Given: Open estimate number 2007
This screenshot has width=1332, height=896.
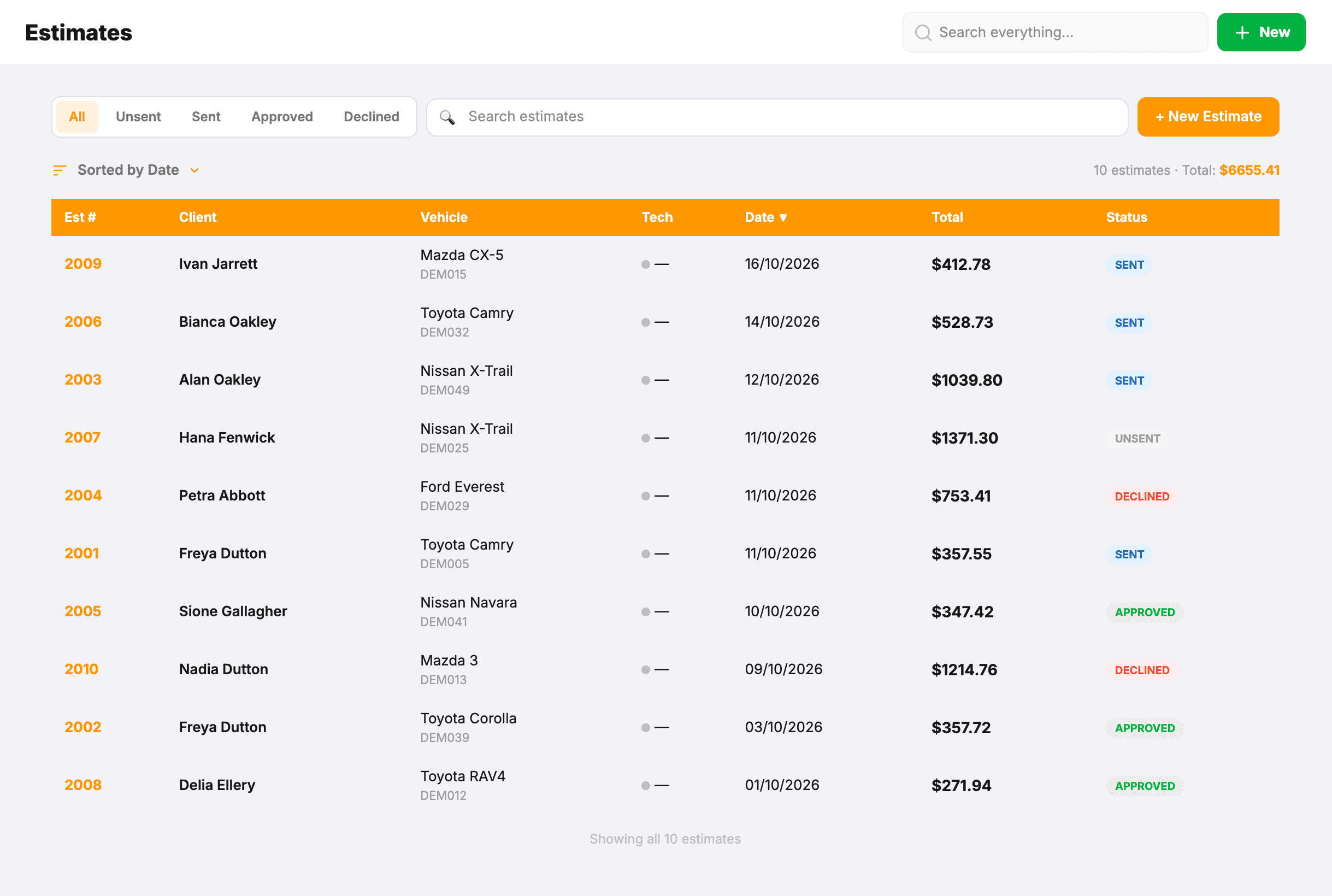Looking at the screenshot, I should [82, 438].
